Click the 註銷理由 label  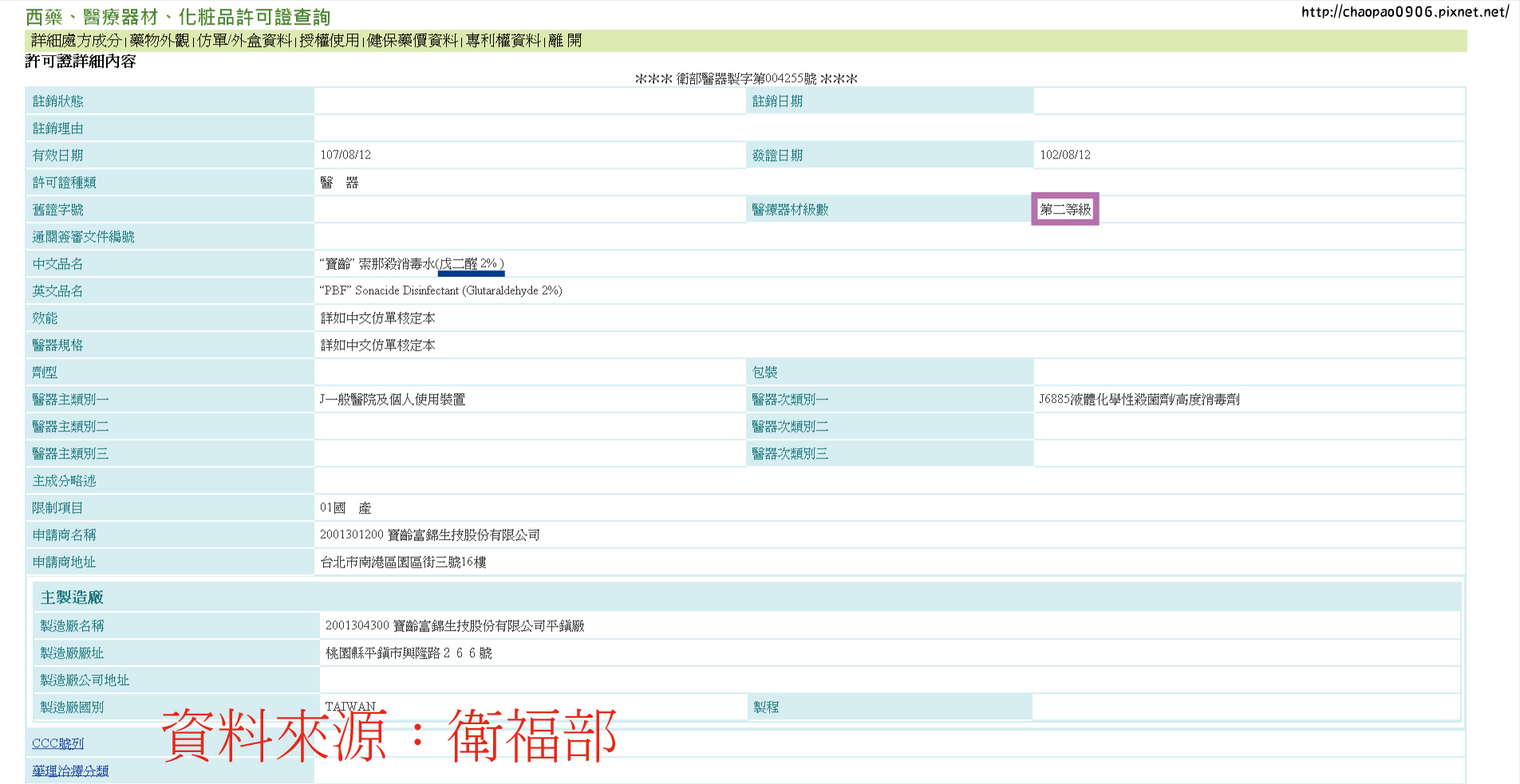[x=58, y=128]
